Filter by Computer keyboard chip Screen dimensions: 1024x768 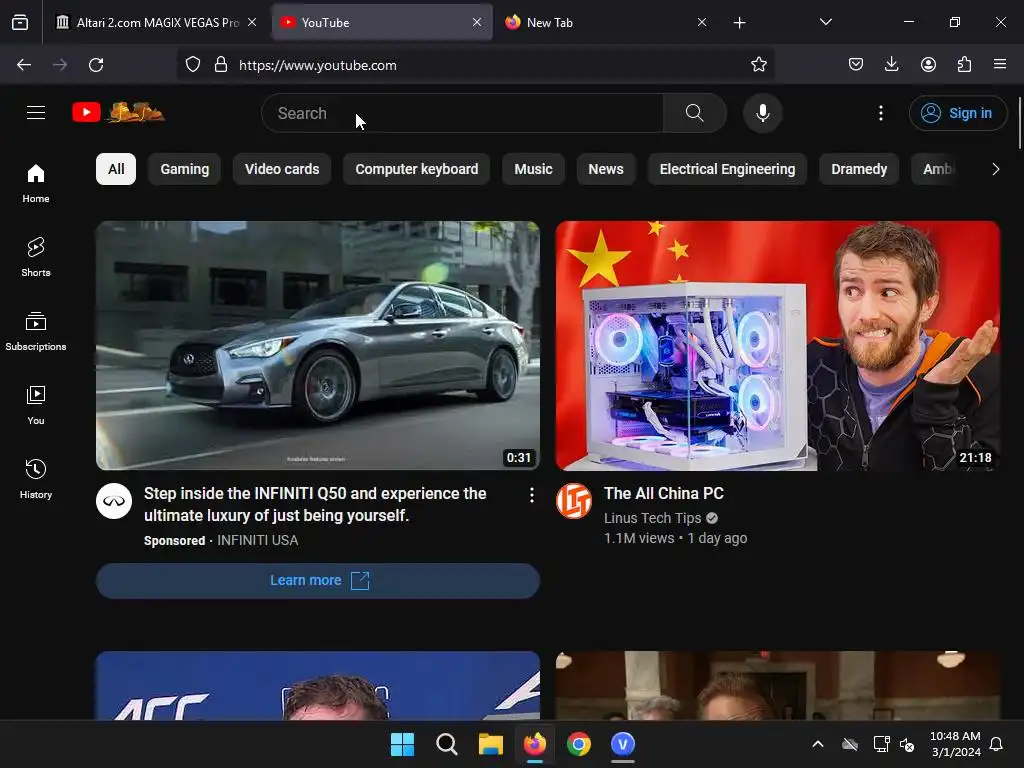[417, 169]
